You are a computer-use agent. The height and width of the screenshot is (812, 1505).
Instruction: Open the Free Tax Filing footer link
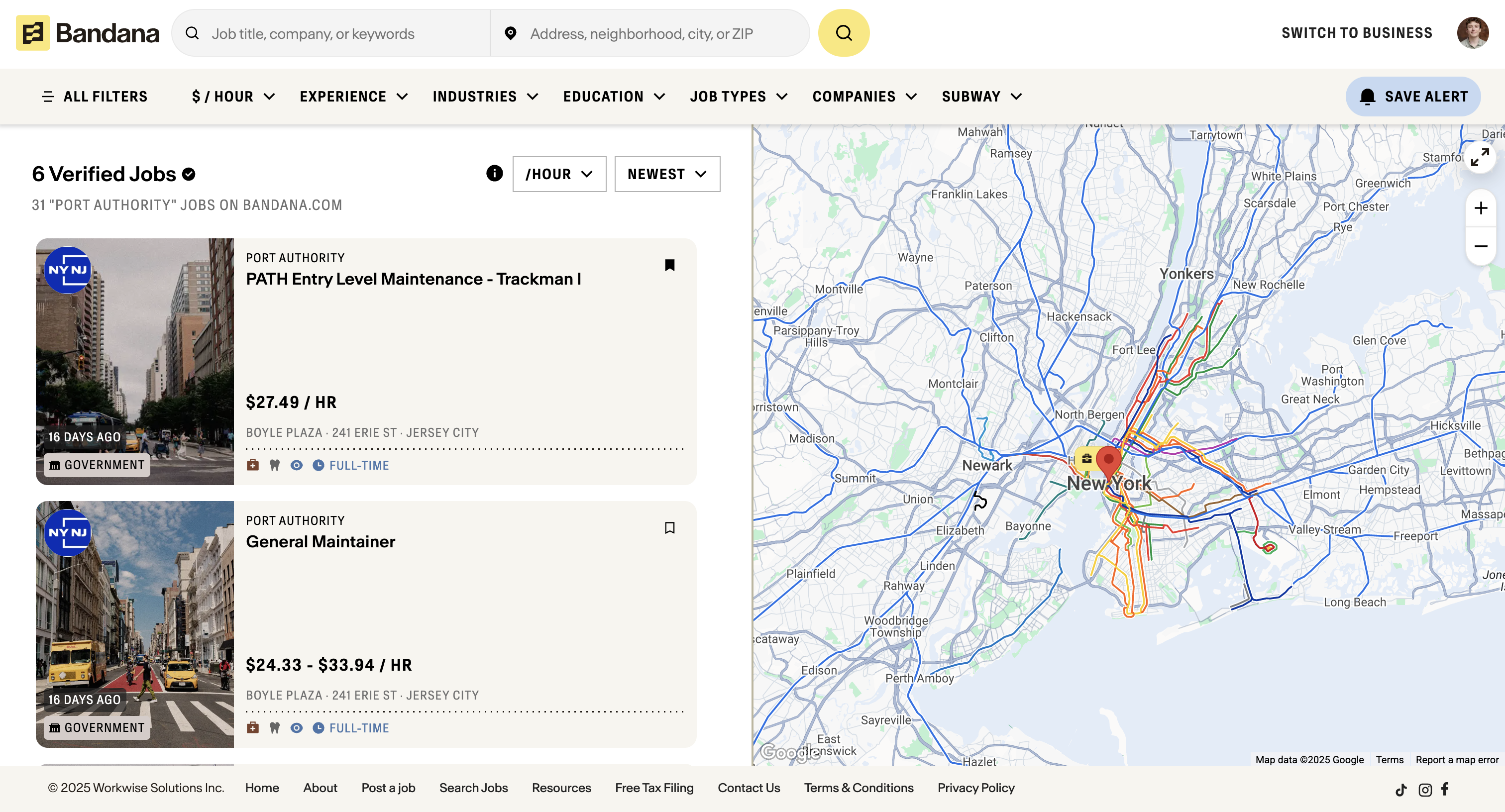[654, 788]
